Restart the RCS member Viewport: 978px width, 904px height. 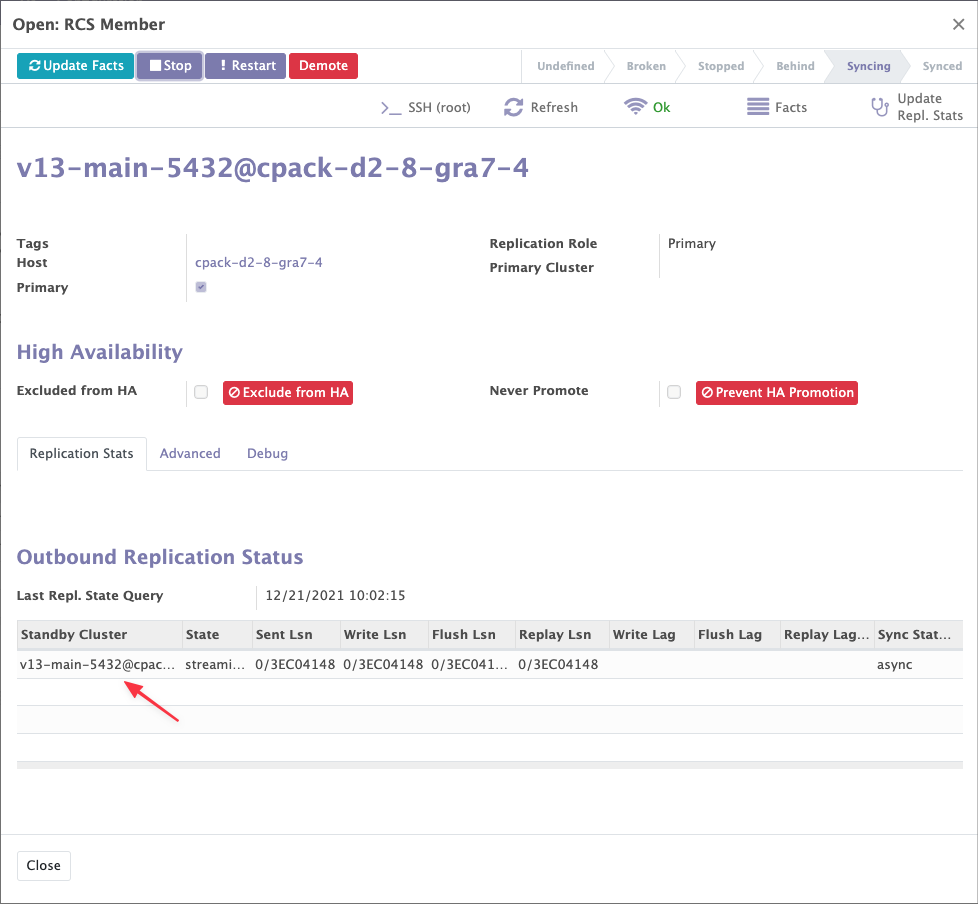[x=245, y=66]
